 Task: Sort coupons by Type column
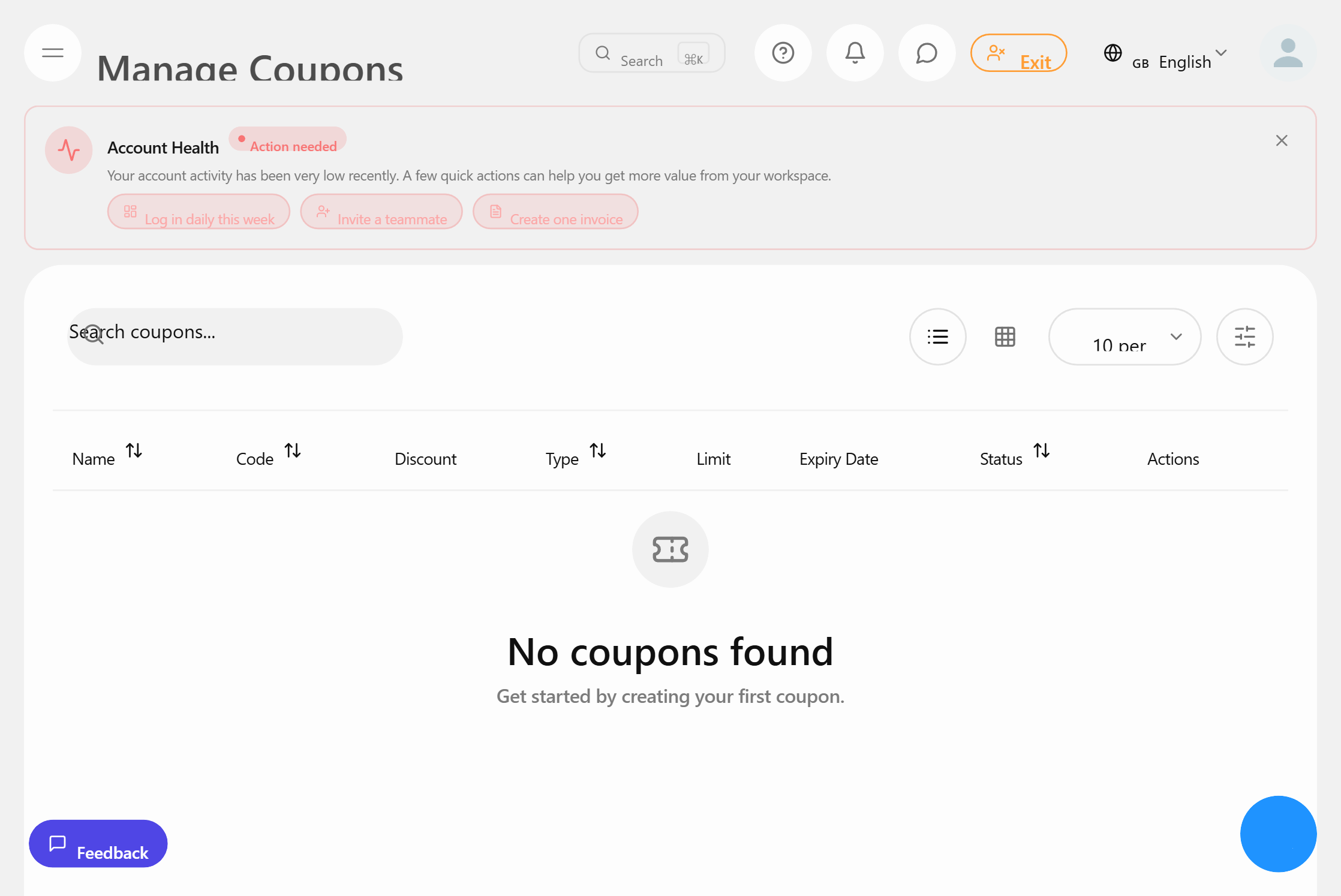(x=598, y=450)
